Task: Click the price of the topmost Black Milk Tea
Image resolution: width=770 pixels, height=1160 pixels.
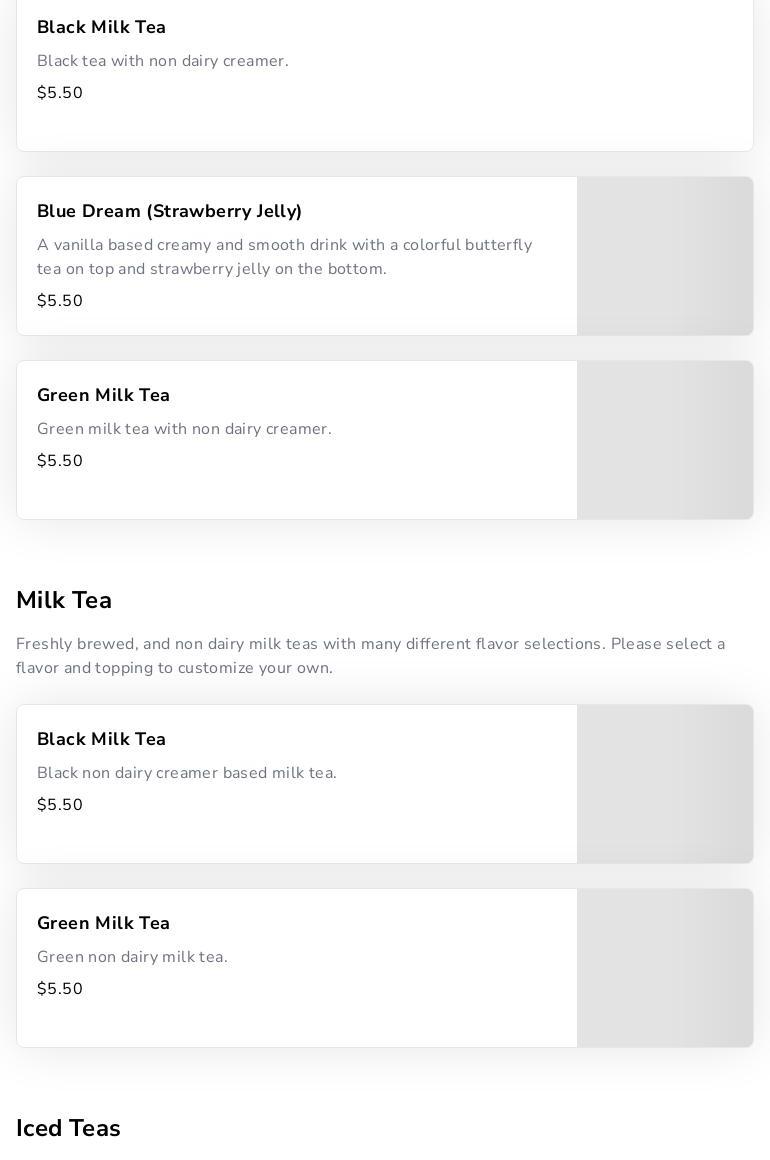Action: tap(60, 93)
